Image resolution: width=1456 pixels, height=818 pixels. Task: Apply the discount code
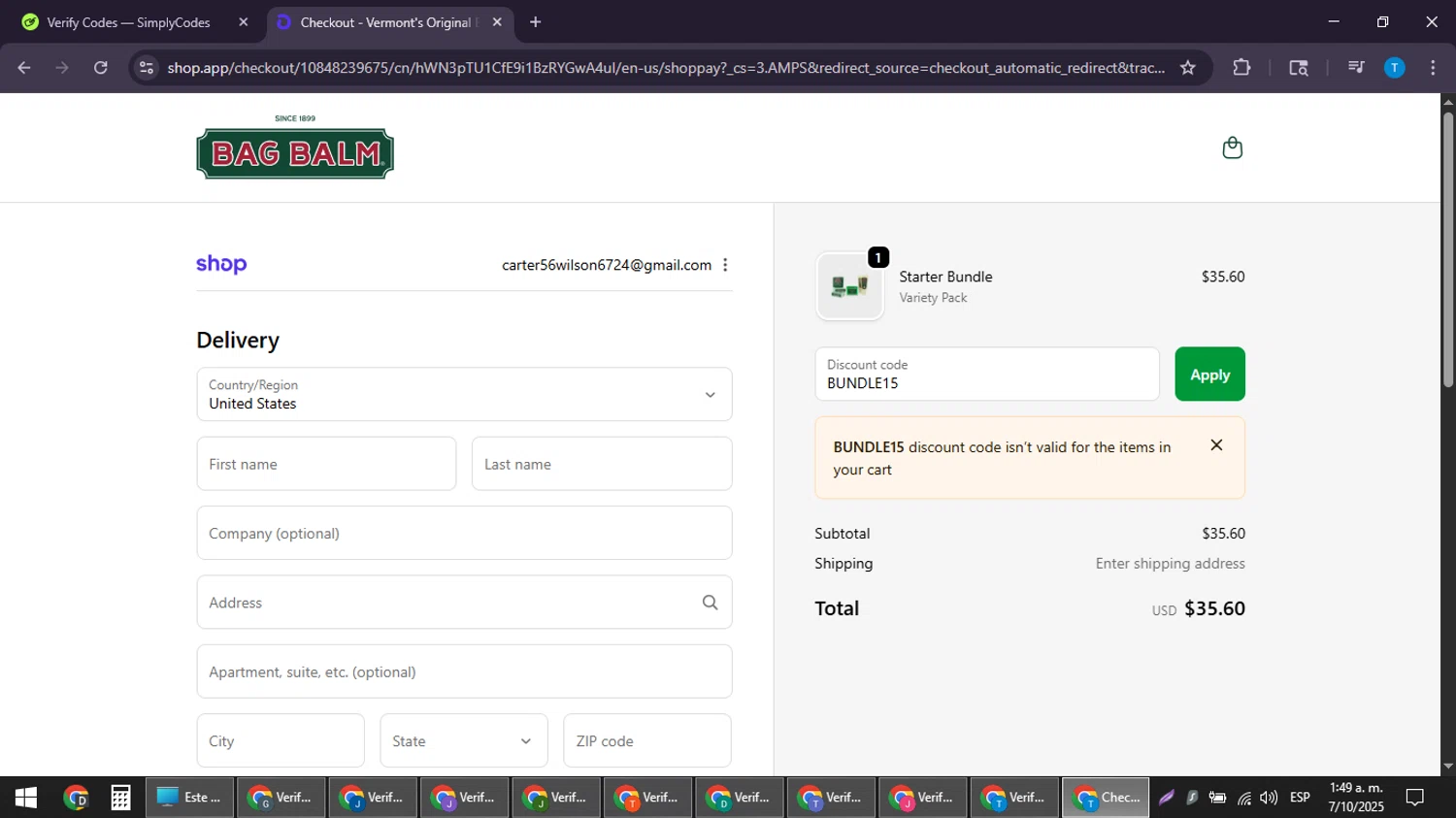click(1209, 375)
